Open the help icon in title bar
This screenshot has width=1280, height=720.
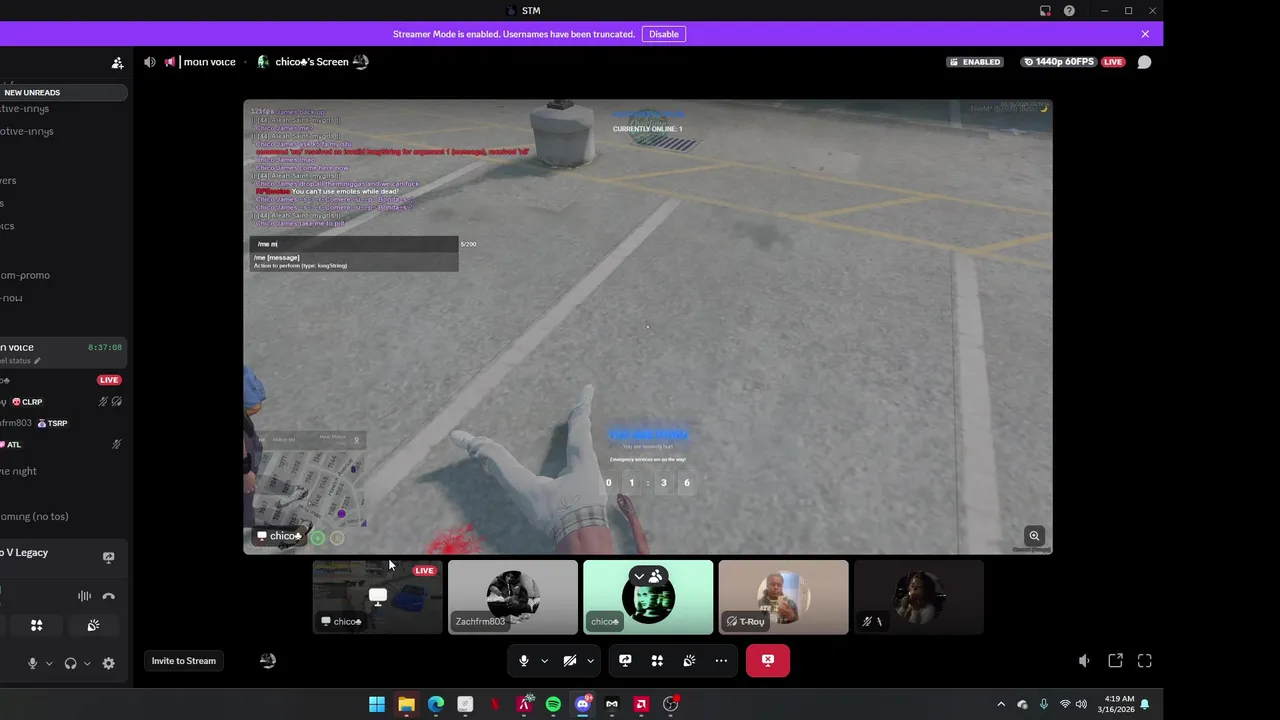pyautogui.click(x=1069, y=11)
